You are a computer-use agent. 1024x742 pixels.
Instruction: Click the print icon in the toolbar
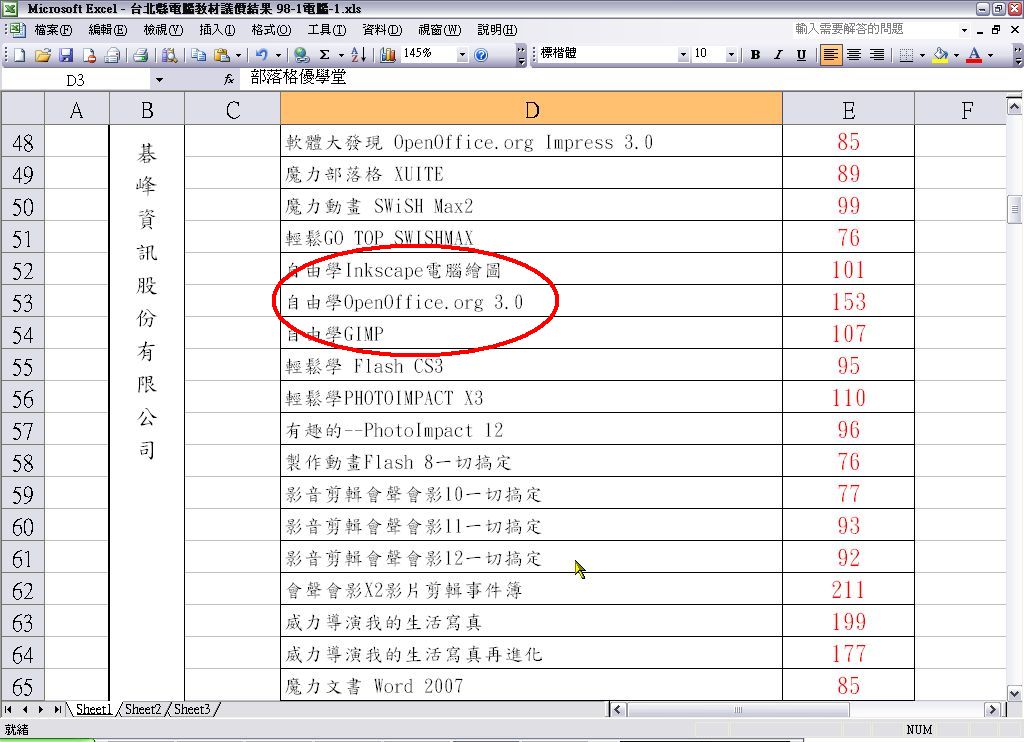[140, 55]
